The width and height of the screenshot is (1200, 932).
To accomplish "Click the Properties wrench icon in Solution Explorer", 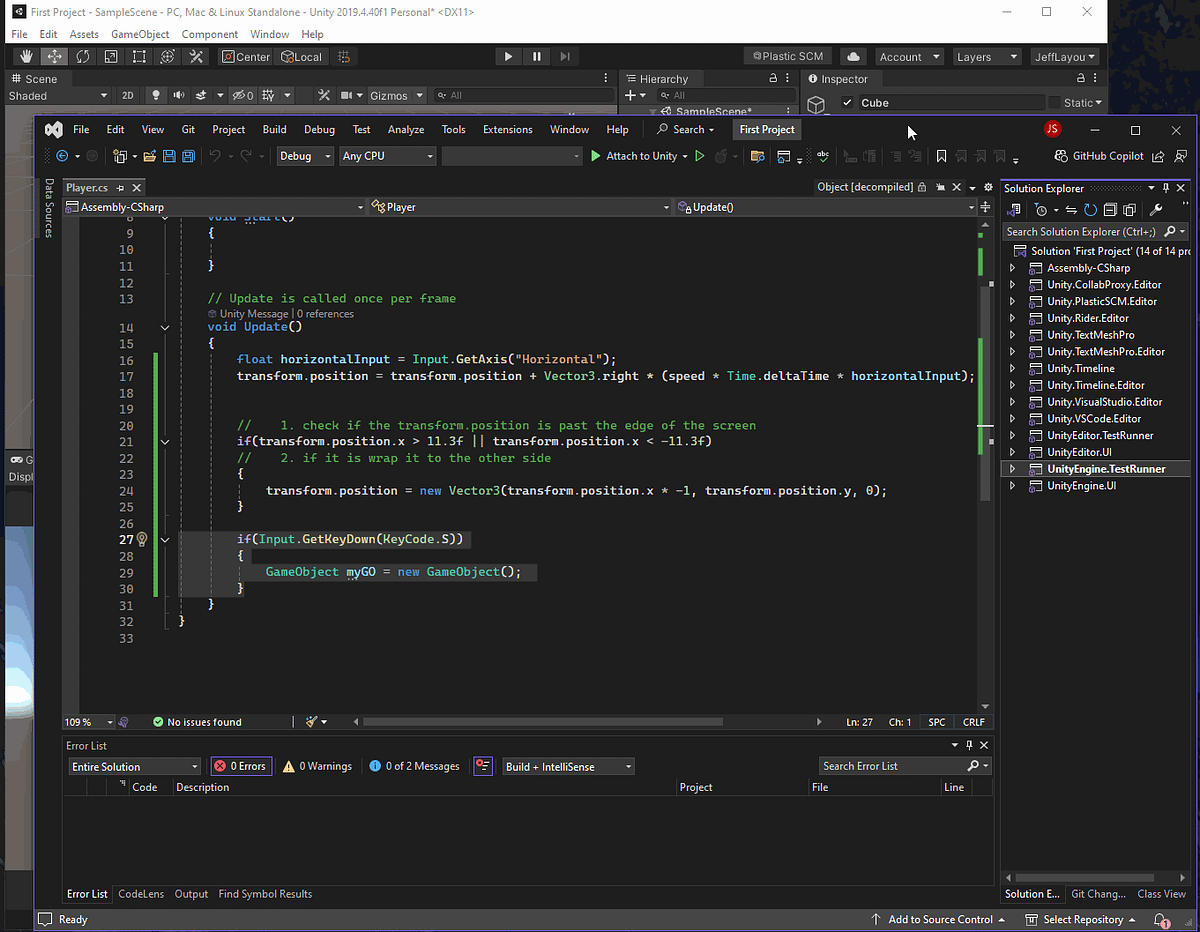I will click(1157, 210).
